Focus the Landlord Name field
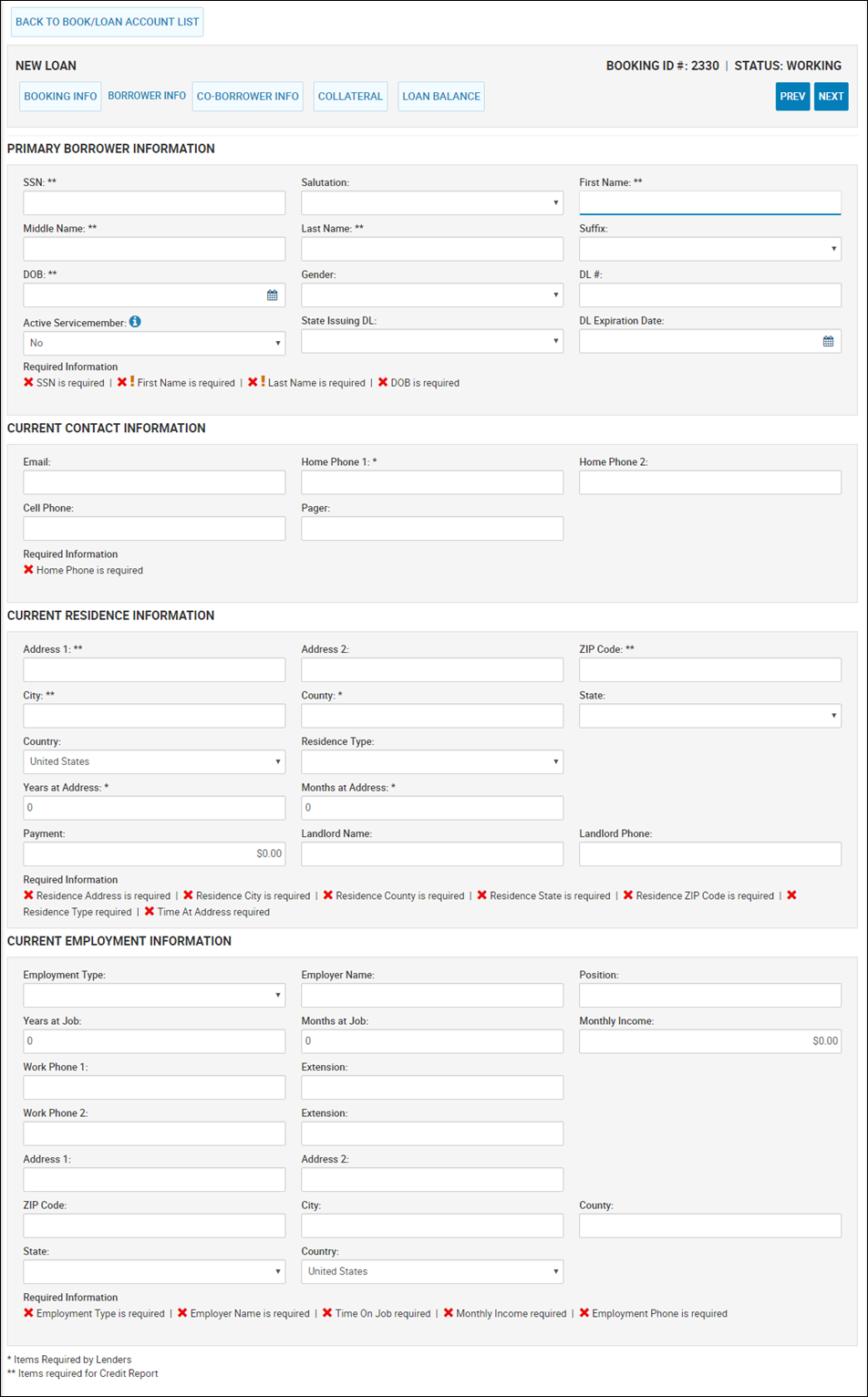 (x=432, y=854)
